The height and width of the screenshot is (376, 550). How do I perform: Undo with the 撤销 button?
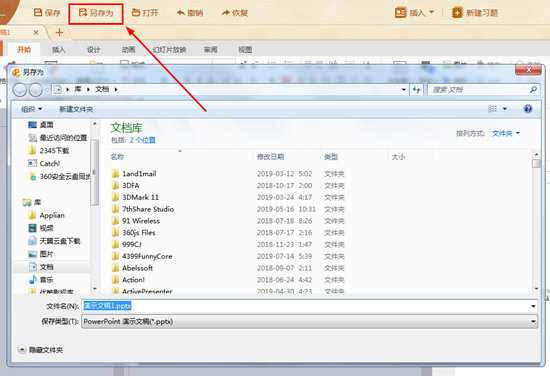pos(190,13)
